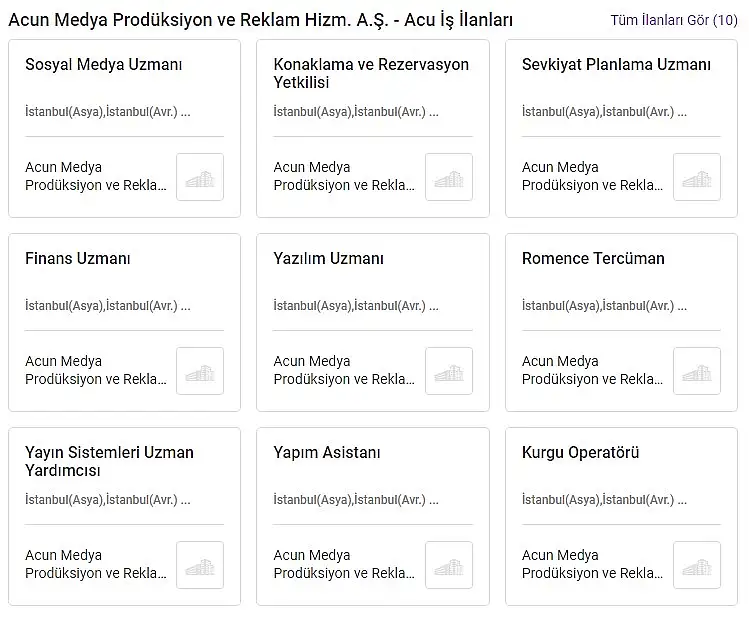
Task: Select the Romence Tercüman listing title
Action: tap(593, 258)
